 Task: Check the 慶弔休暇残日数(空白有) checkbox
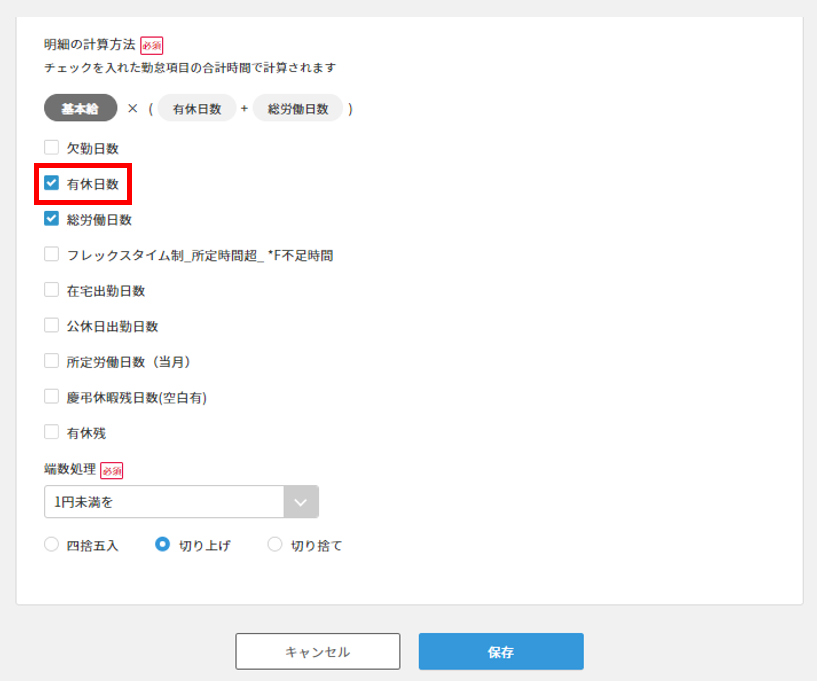[52, 397]
